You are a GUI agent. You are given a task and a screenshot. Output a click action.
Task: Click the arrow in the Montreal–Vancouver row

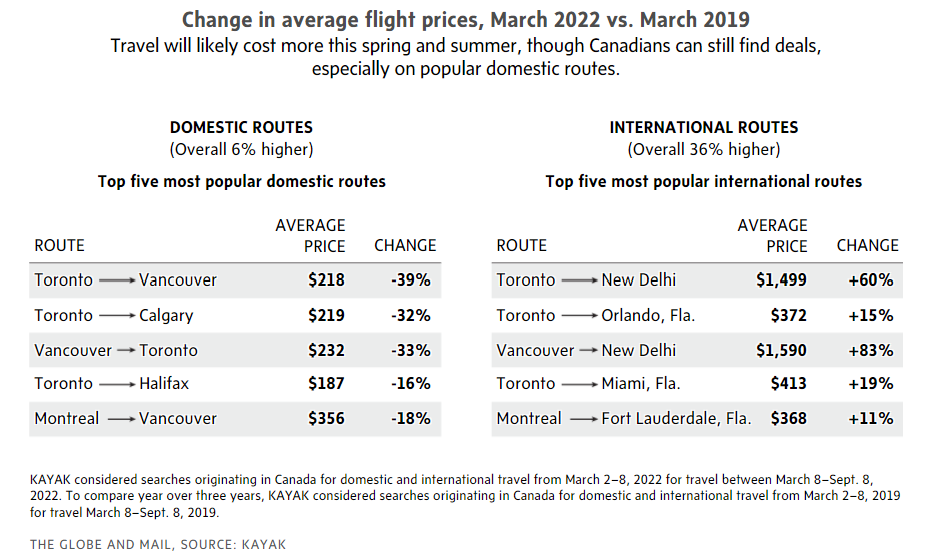point(120,419)
